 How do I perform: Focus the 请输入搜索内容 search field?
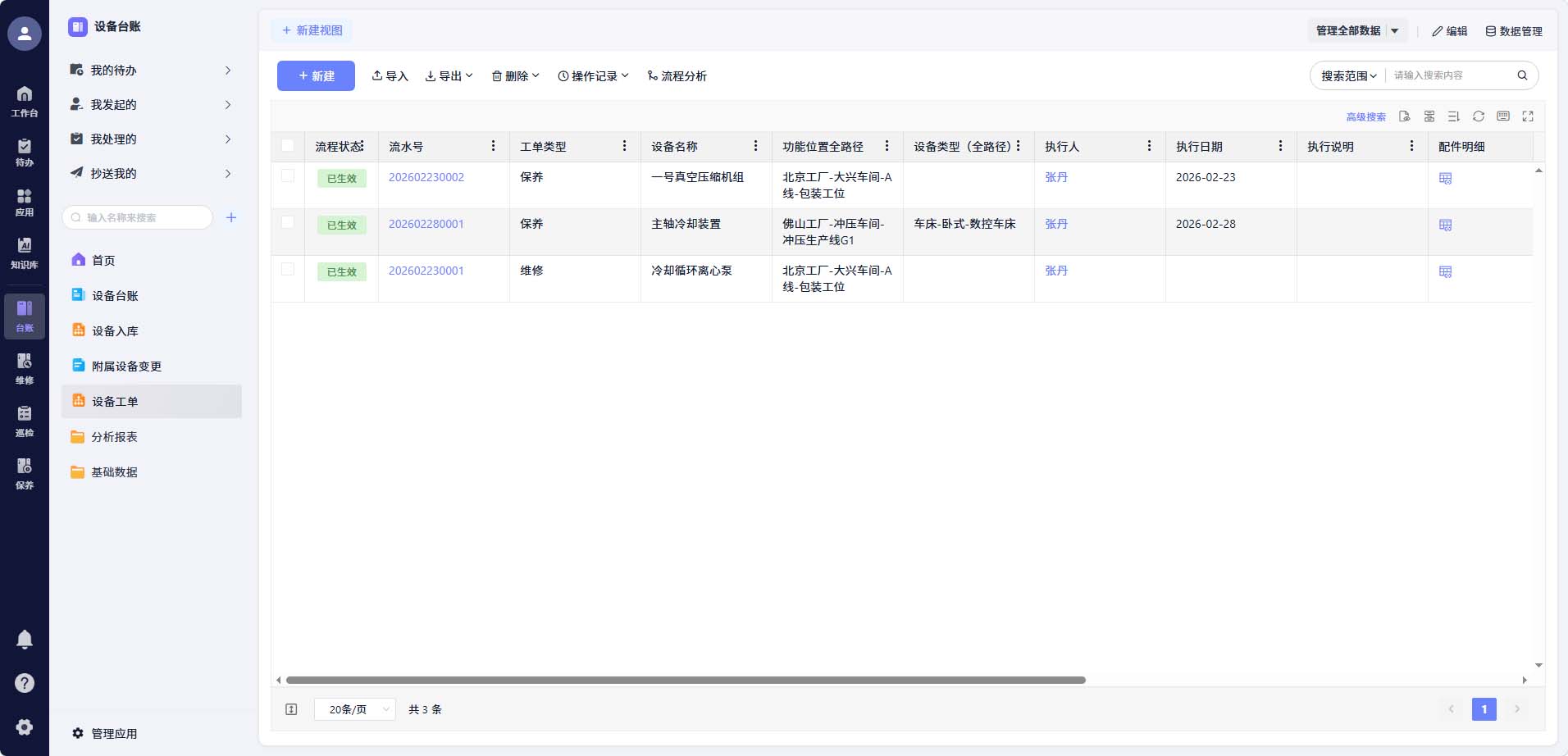click(x=1450, y=75)
